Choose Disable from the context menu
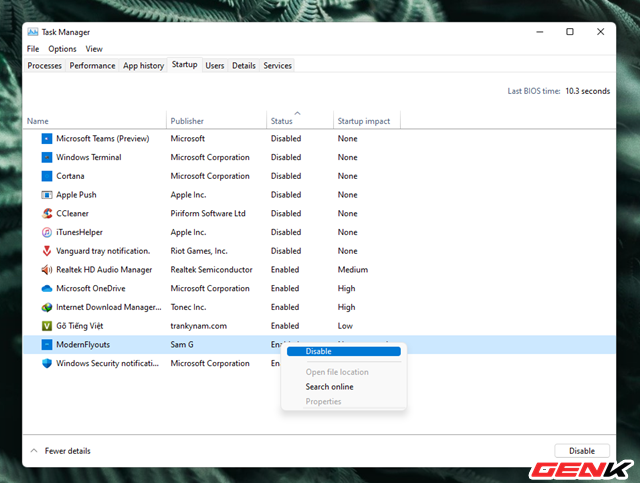The height and width of the screenshot is (483, 640). click(319, 351)
